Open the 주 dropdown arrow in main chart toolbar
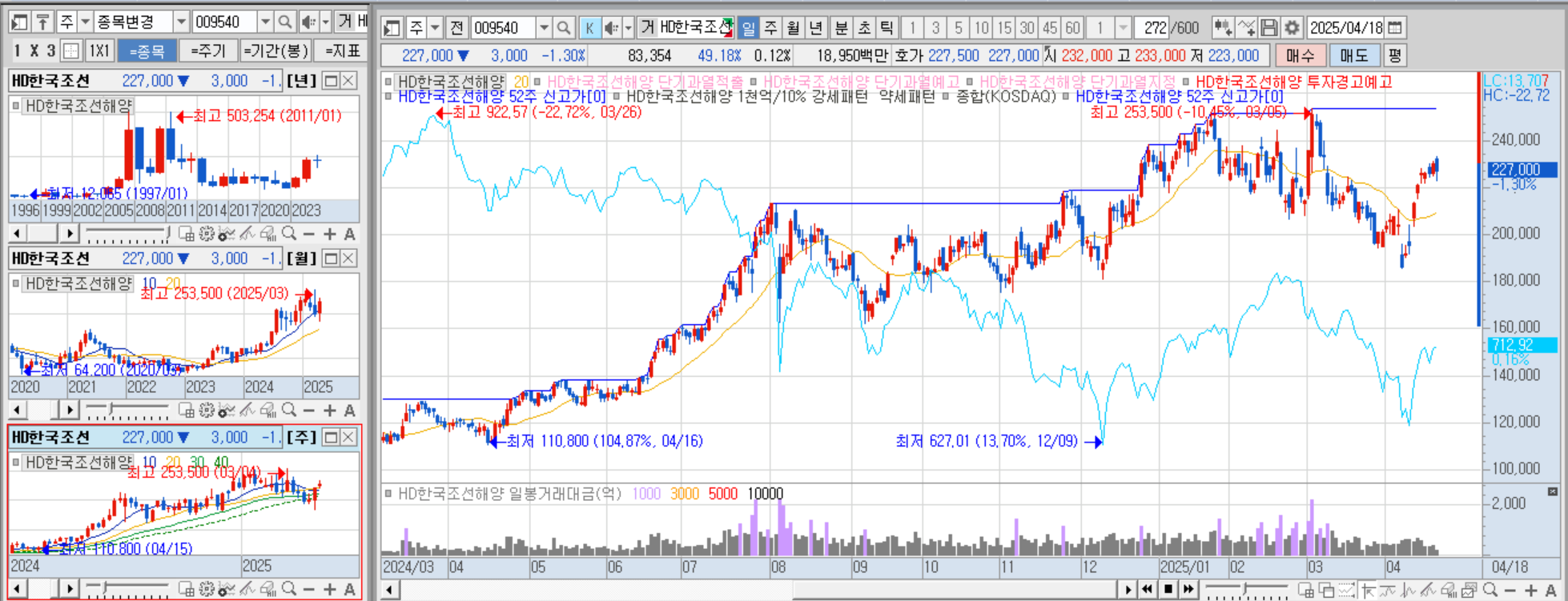1568x601 pixels. point(435,28)
